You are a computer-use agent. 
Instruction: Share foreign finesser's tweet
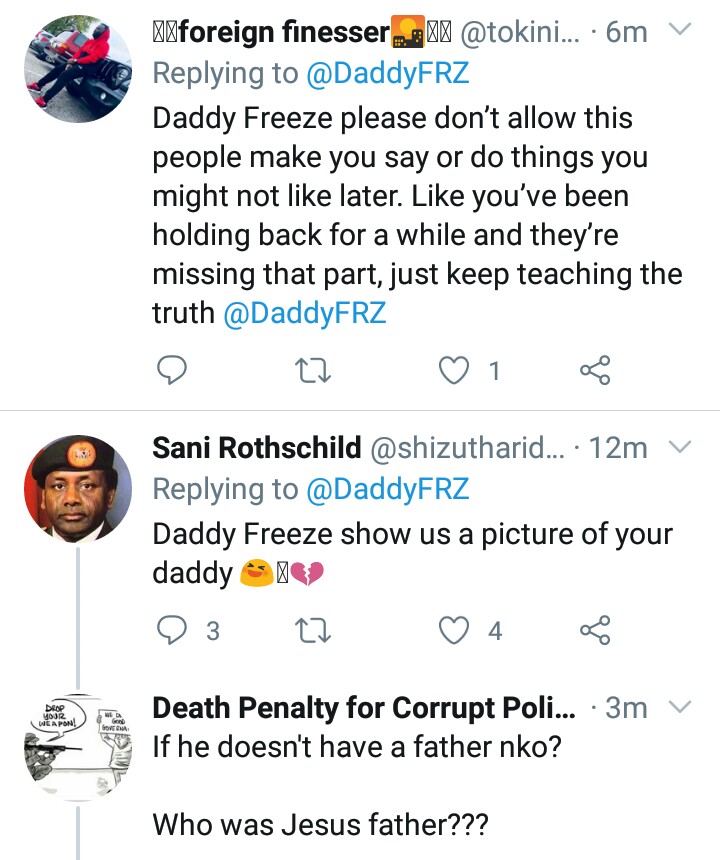pyautogui.click(x=594, y=371)
